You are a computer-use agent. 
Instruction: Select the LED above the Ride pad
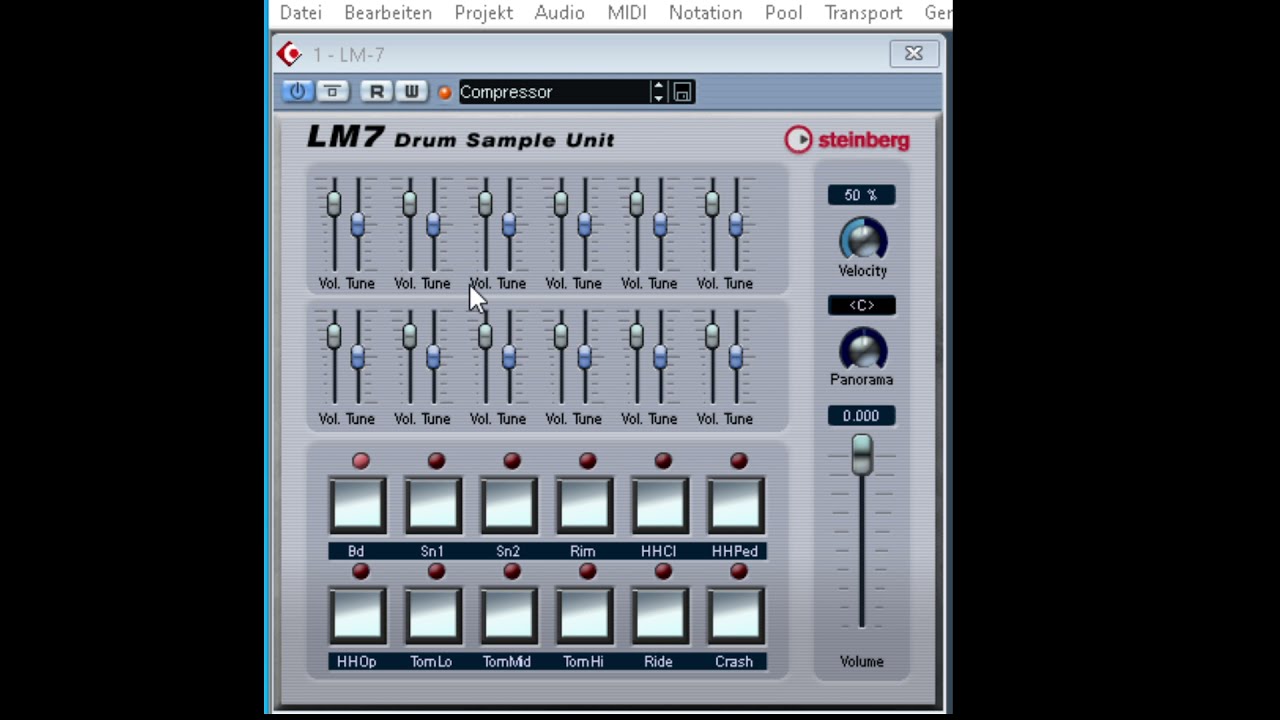click(x=663, y=571)
